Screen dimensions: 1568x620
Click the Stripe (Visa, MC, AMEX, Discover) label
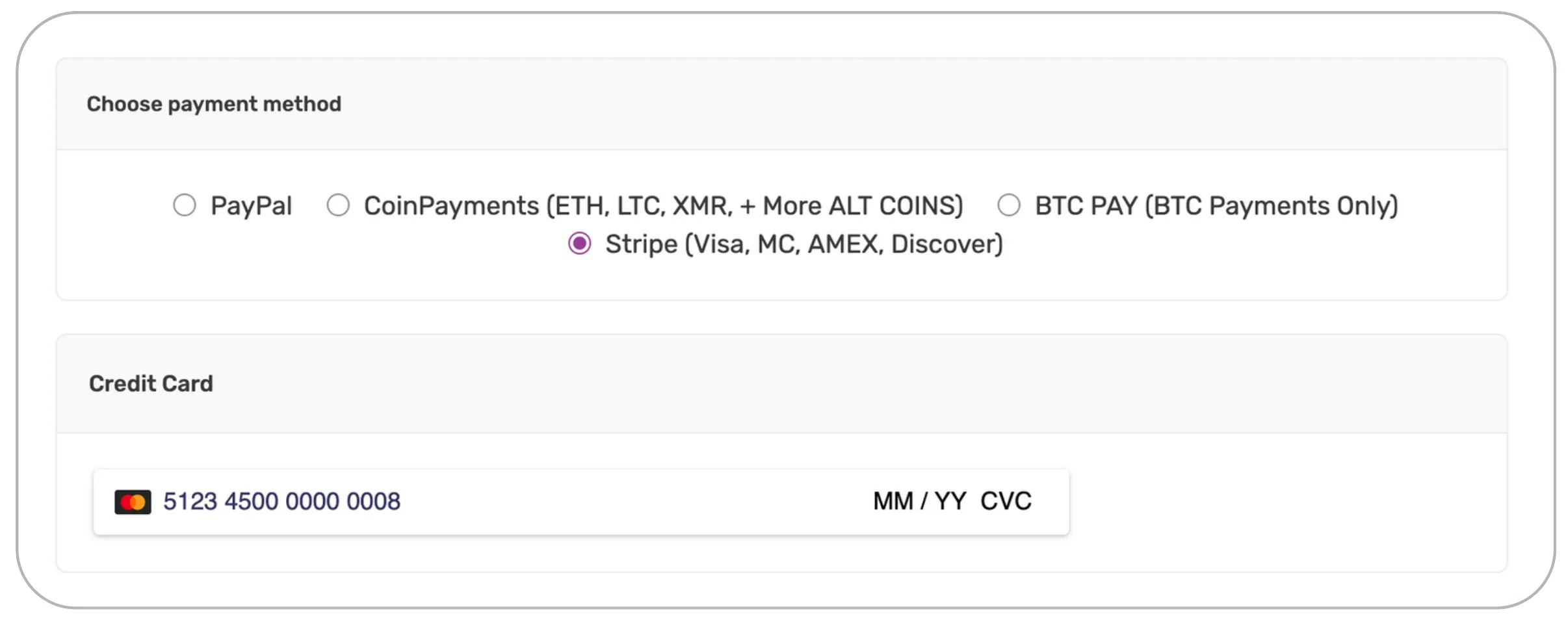[804, 244]
